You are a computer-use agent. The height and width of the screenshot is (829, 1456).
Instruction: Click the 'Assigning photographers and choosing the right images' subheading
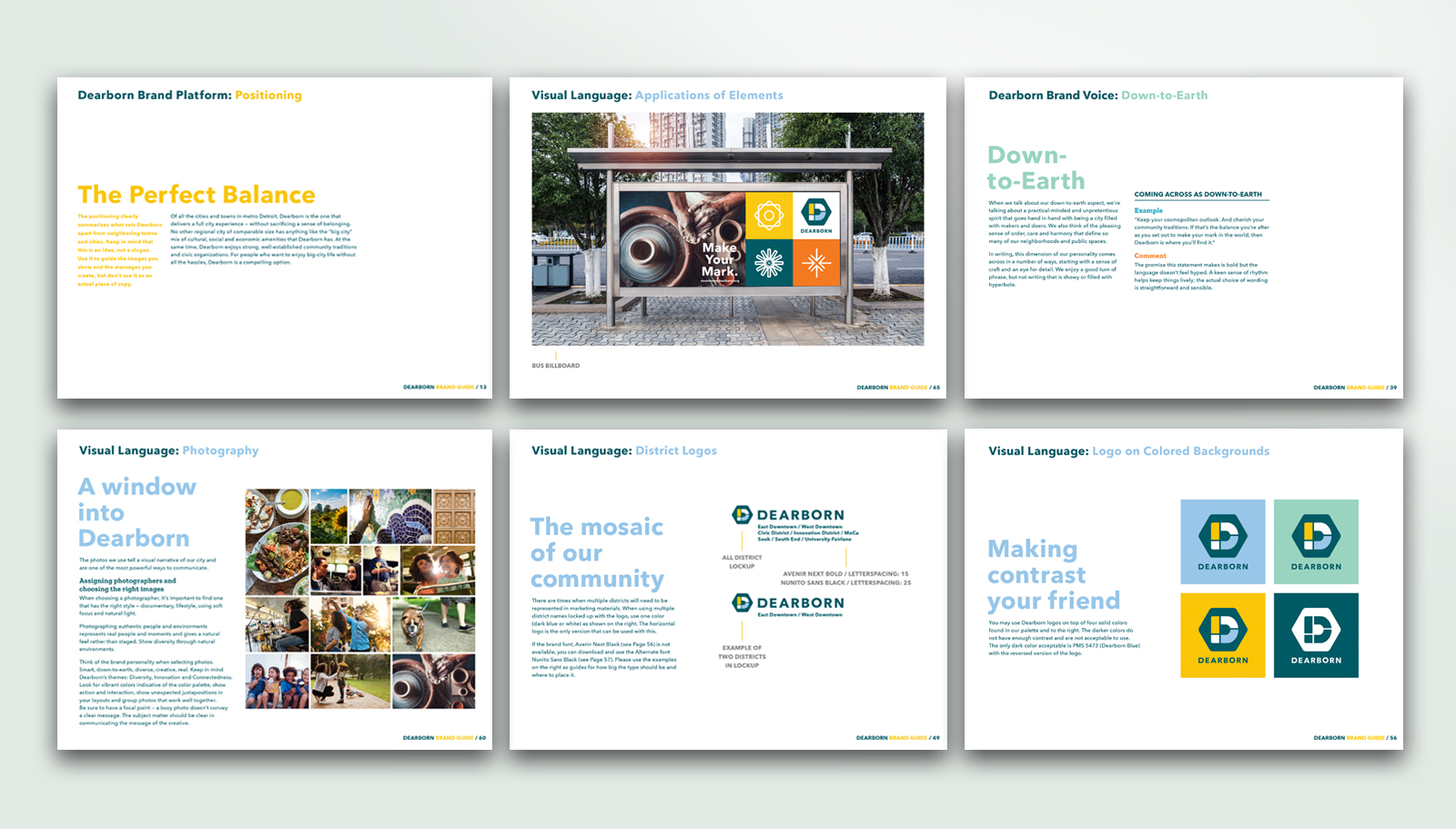point(127,584)
